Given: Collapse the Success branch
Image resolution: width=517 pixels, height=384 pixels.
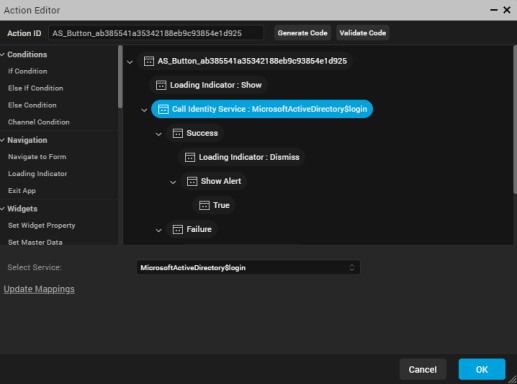Looking at the screenshot, I should pyautogui.click(x=158, y=134).
